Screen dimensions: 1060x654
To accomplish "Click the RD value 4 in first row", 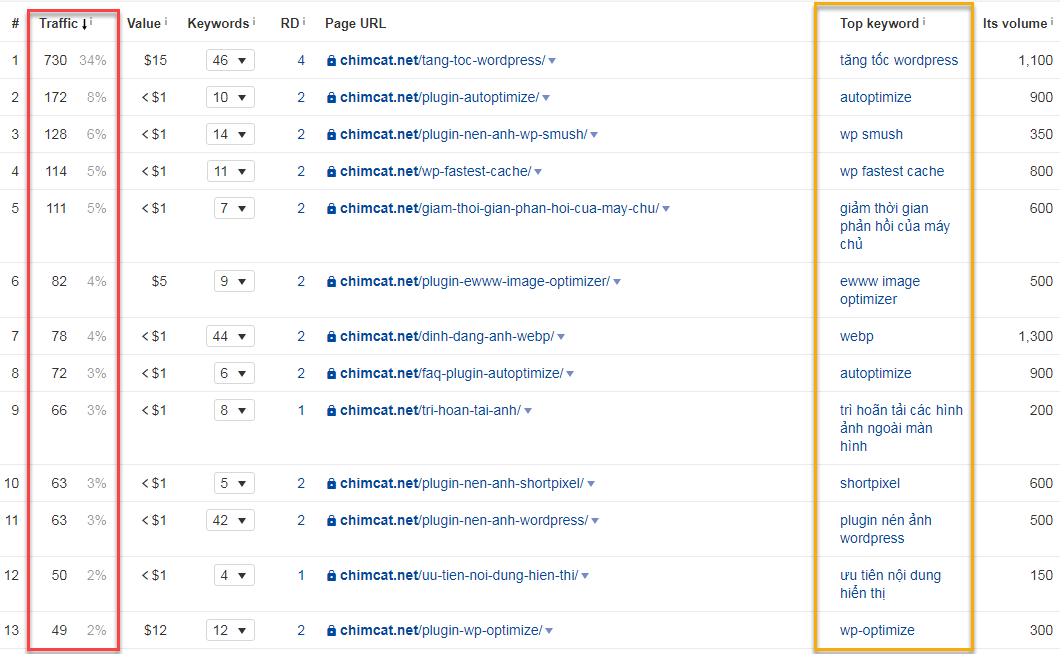I will point(301,61).
